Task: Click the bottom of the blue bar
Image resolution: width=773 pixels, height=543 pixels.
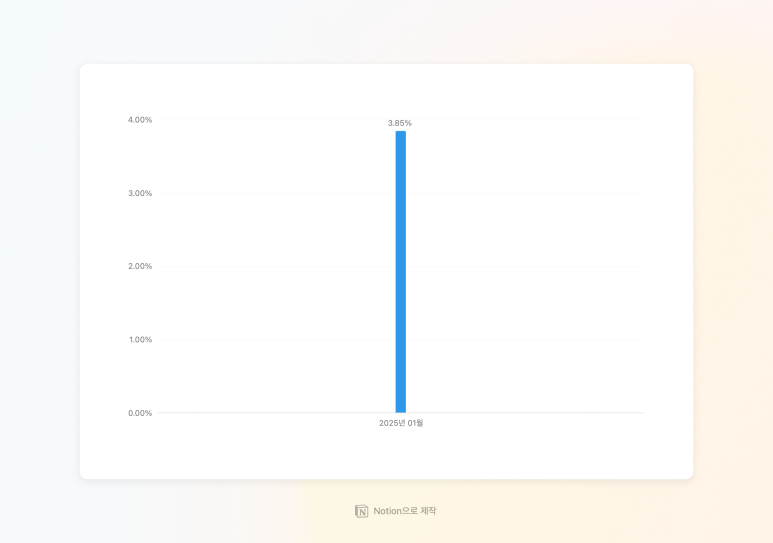Action: tap(400, 409)
